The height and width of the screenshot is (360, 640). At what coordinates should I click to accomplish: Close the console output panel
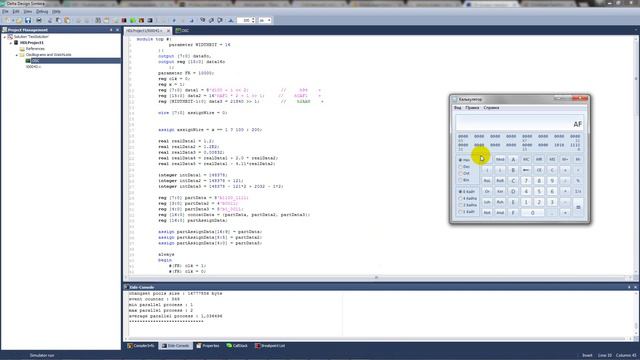636,287
